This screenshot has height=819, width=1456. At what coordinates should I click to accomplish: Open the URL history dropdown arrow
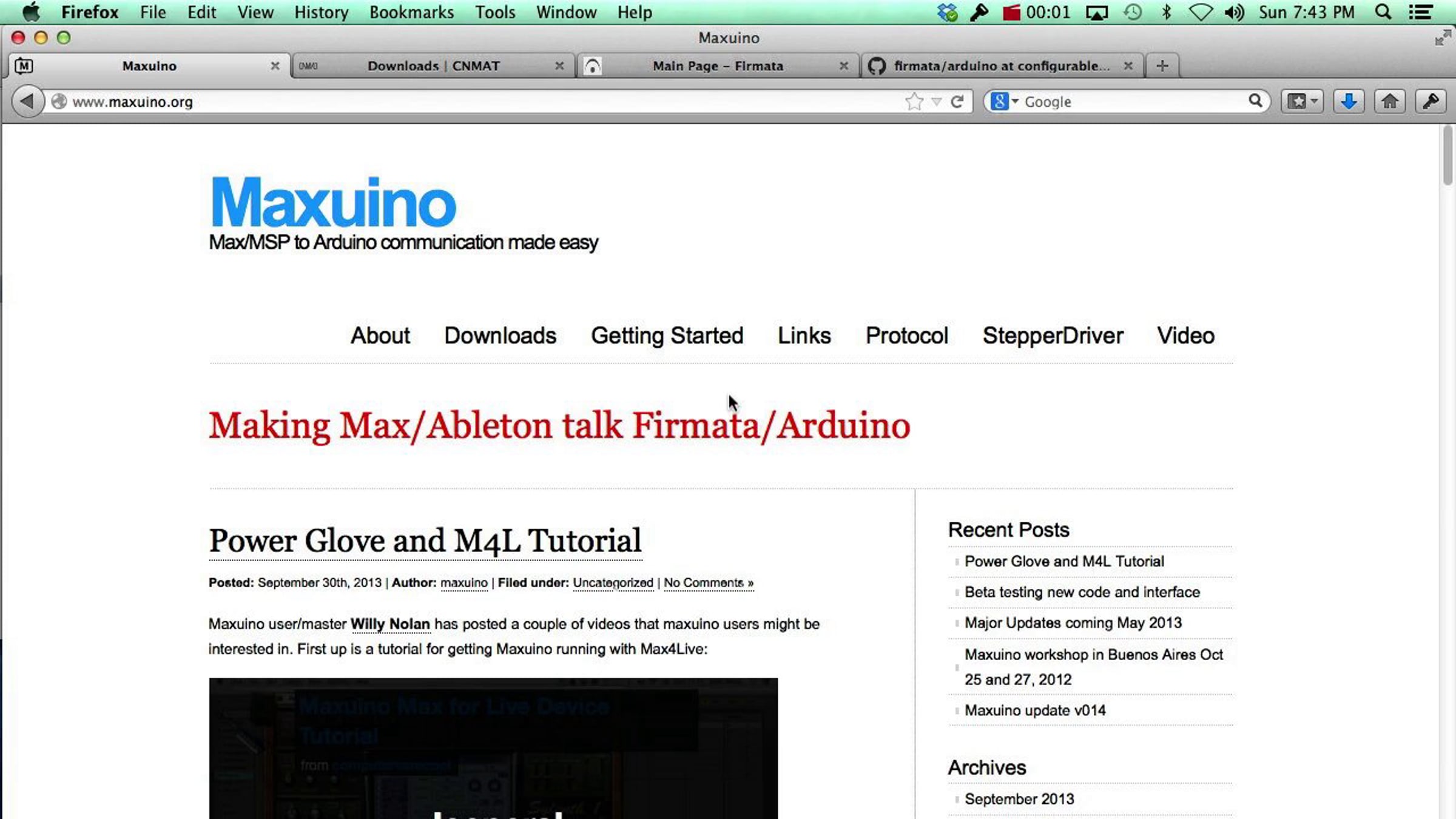click(936, 101)
